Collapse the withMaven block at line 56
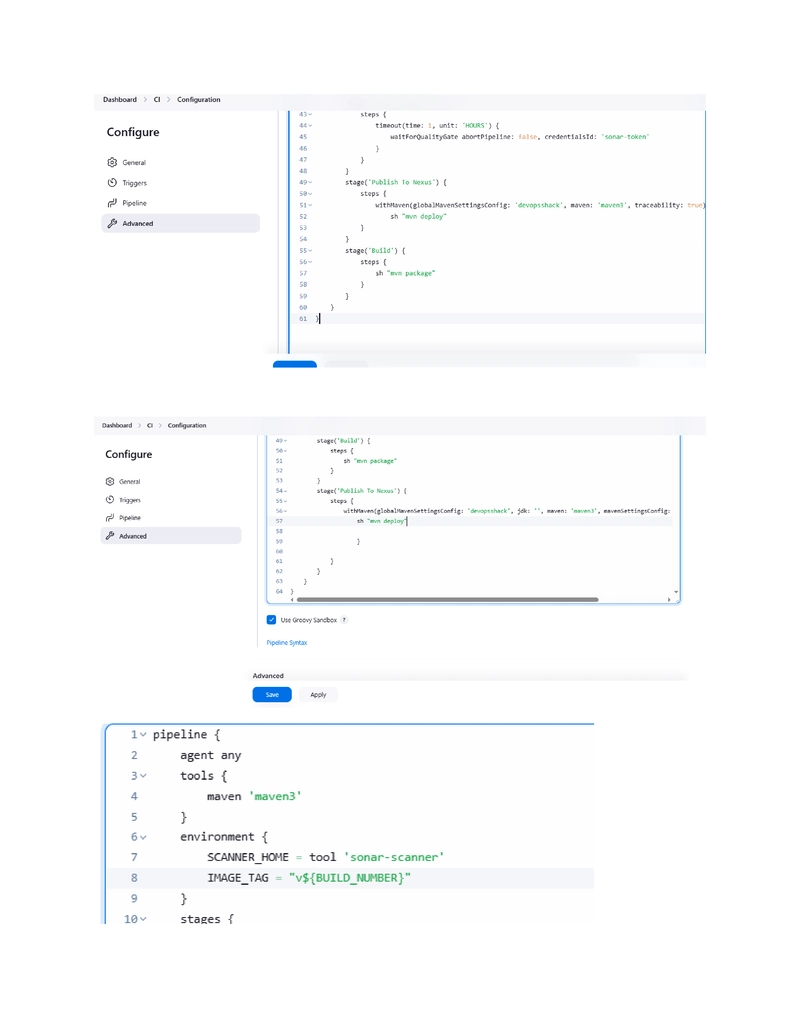The image size is (800, 1035). click(285, 511)
